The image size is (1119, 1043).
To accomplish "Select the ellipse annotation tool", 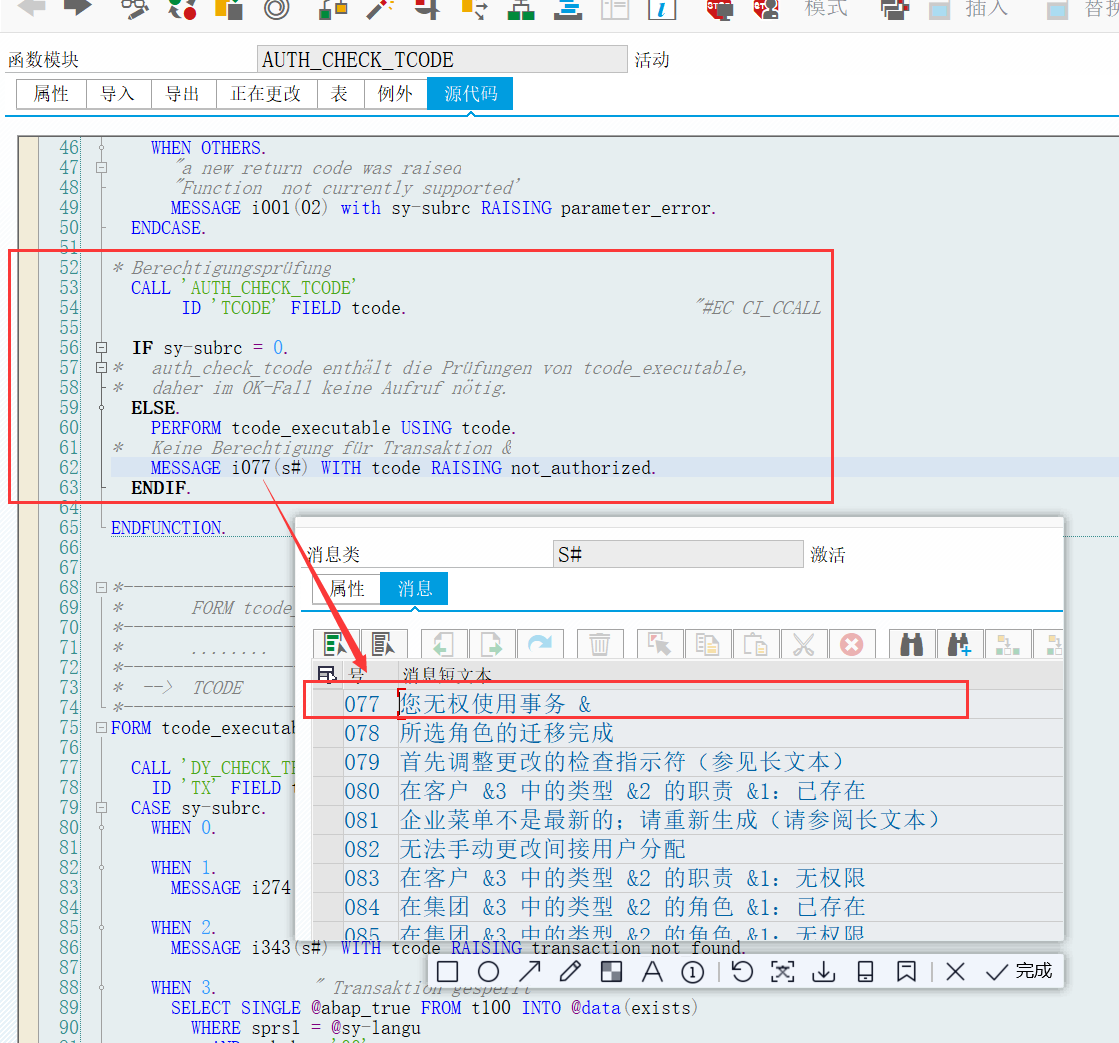I will (488, 971).
